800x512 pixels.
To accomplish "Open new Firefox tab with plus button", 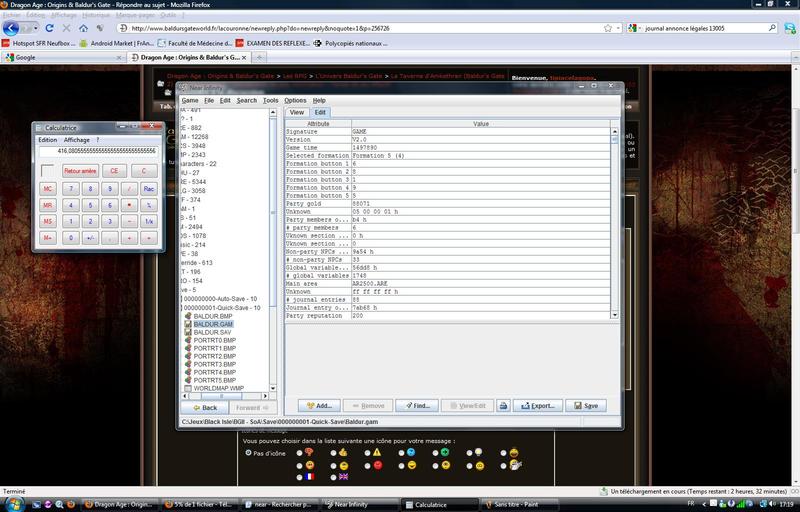I will pos(259,58).
